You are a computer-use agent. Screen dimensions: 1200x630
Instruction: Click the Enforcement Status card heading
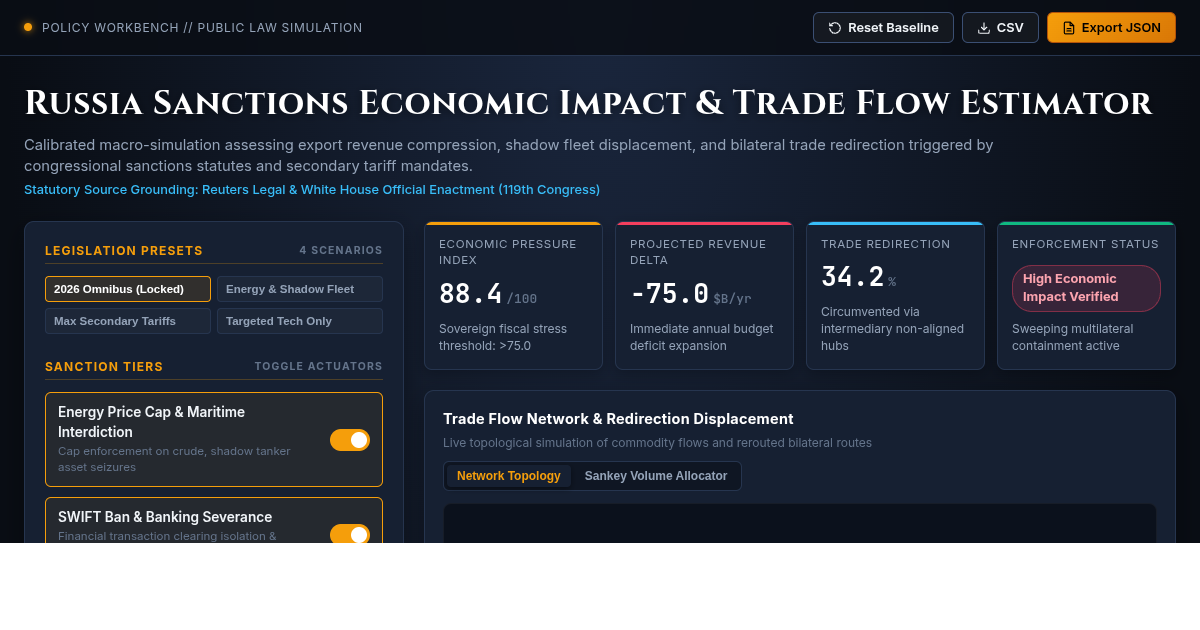tap(1085, 244)
